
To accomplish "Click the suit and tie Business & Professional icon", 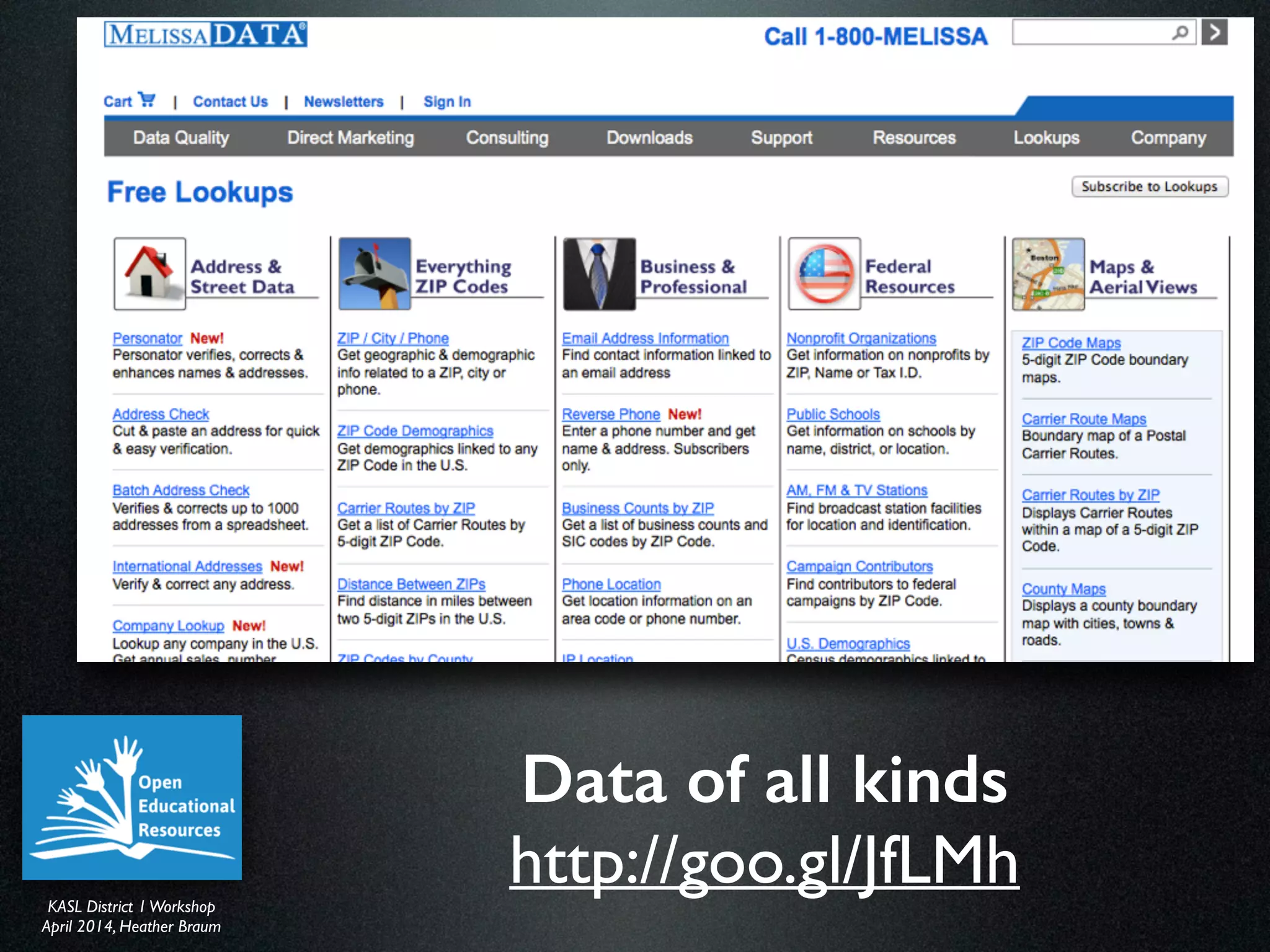I will click(599, 273).
